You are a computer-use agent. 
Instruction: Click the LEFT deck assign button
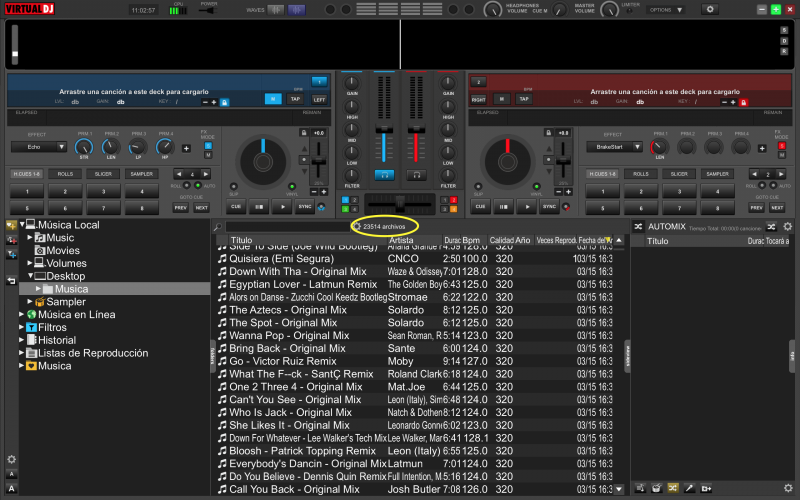(319, 99)
